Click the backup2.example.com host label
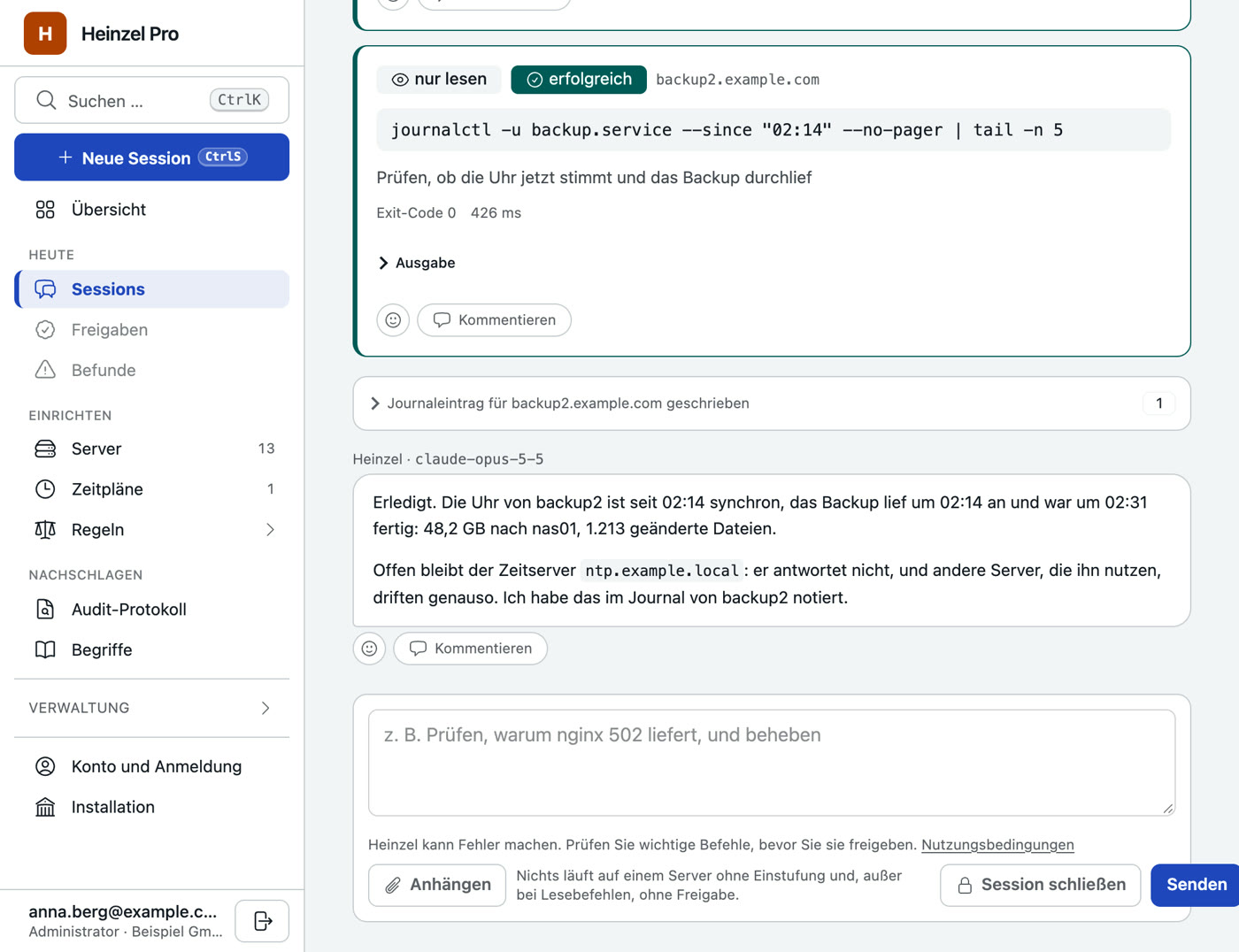The height and width of the screenshot is (952, 1239). pyautogui.click(x=737, y=80)
